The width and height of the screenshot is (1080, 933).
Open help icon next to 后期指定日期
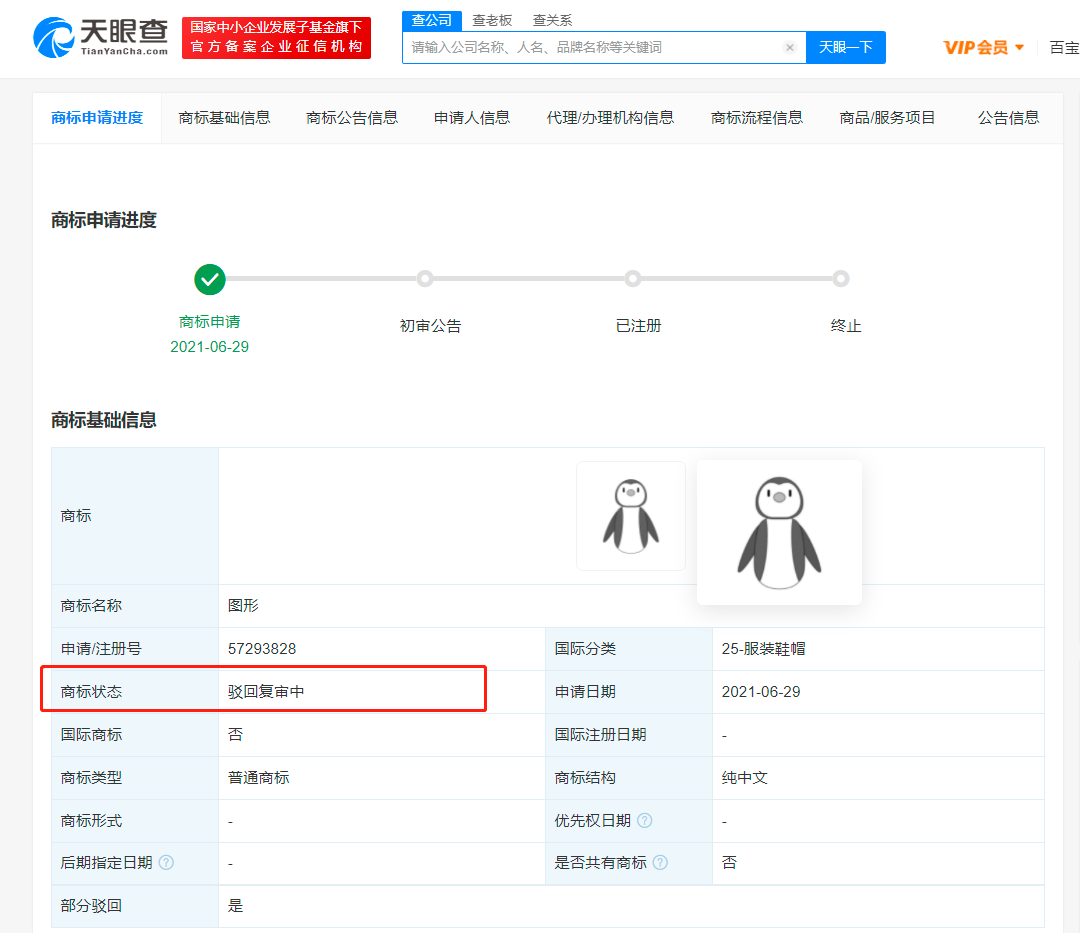[x=166, y=862]
